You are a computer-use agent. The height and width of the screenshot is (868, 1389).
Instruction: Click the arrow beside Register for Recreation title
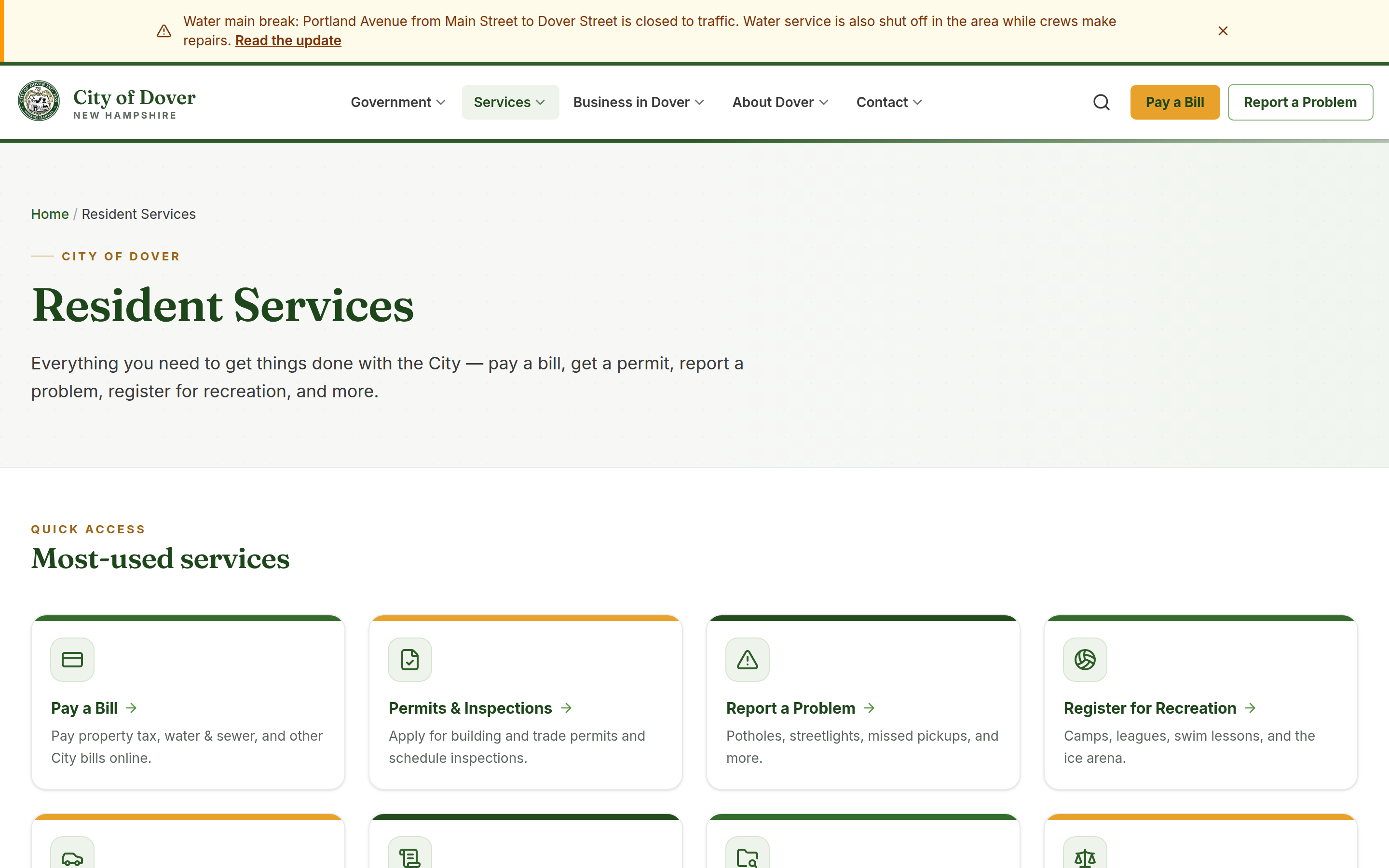point(1251,708)
